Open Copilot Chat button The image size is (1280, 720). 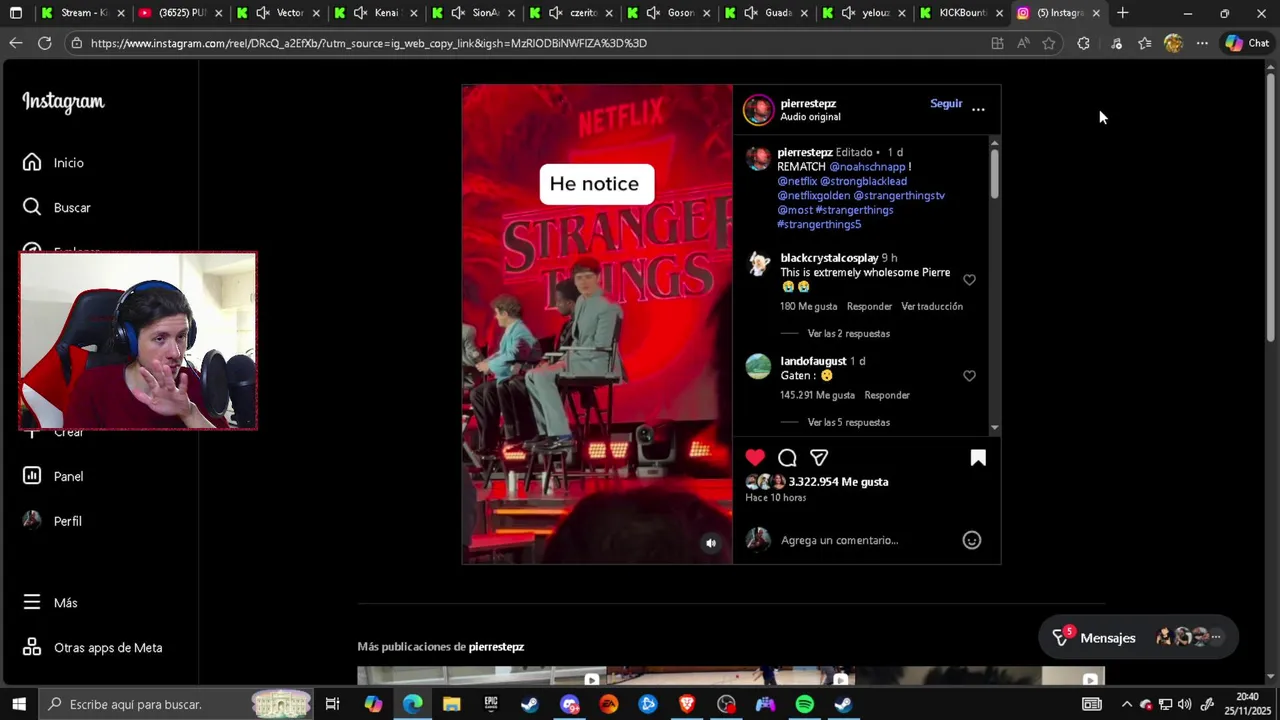click(1247, 43)
